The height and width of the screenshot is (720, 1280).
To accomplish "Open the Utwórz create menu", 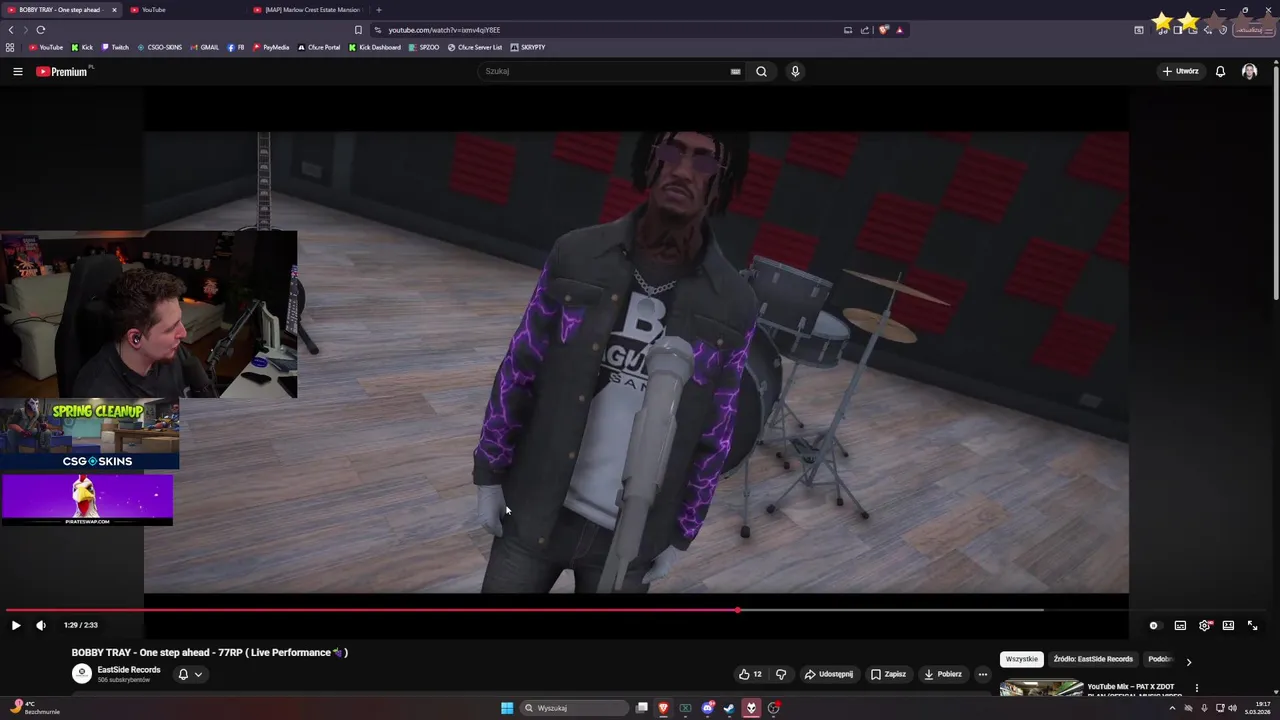I will pyautogui.click(x=1180, y=71).
